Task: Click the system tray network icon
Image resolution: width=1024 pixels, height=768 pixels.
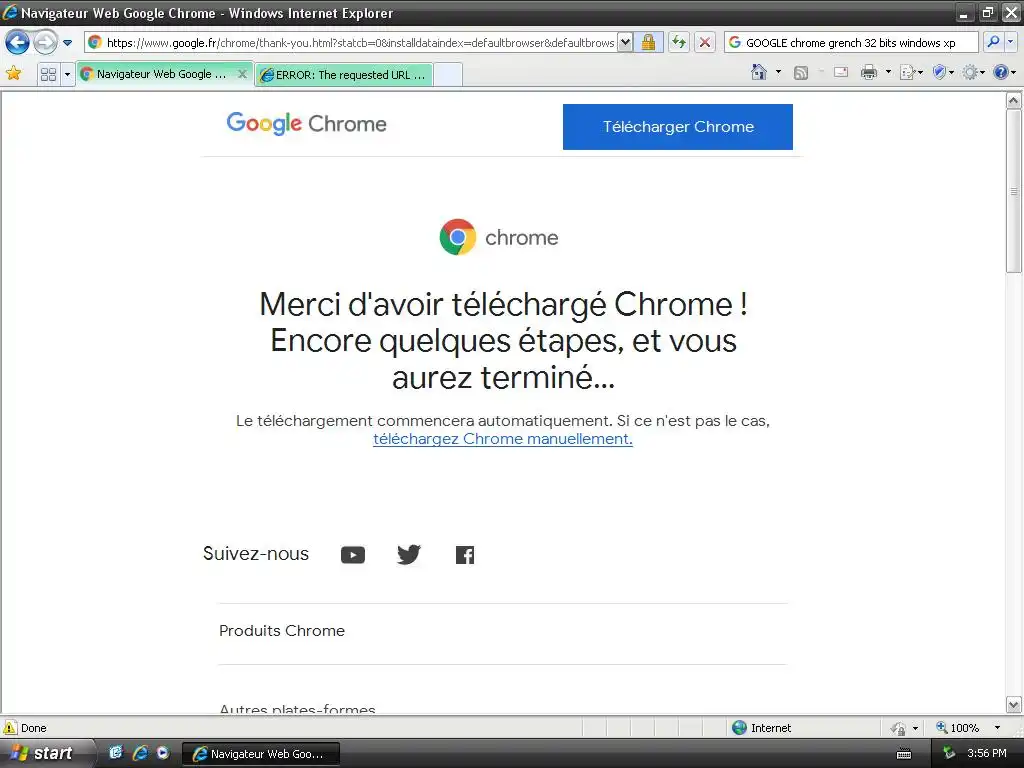Action: click(x=949, y=753)
